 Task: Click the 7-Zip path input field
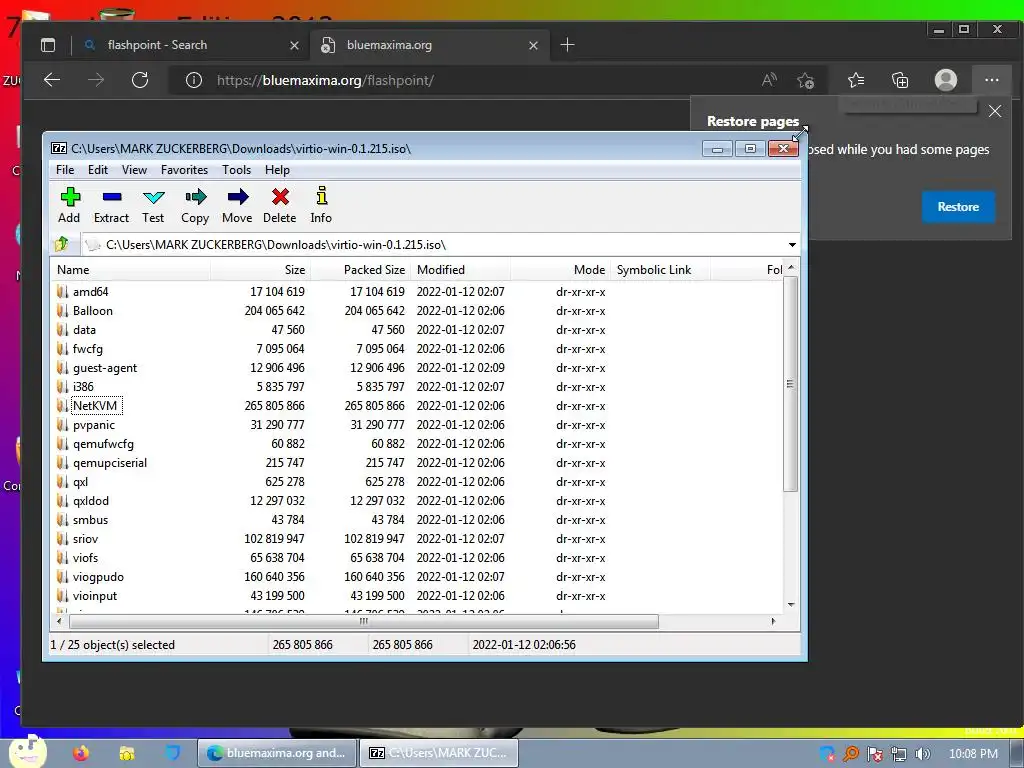(434, 245)
